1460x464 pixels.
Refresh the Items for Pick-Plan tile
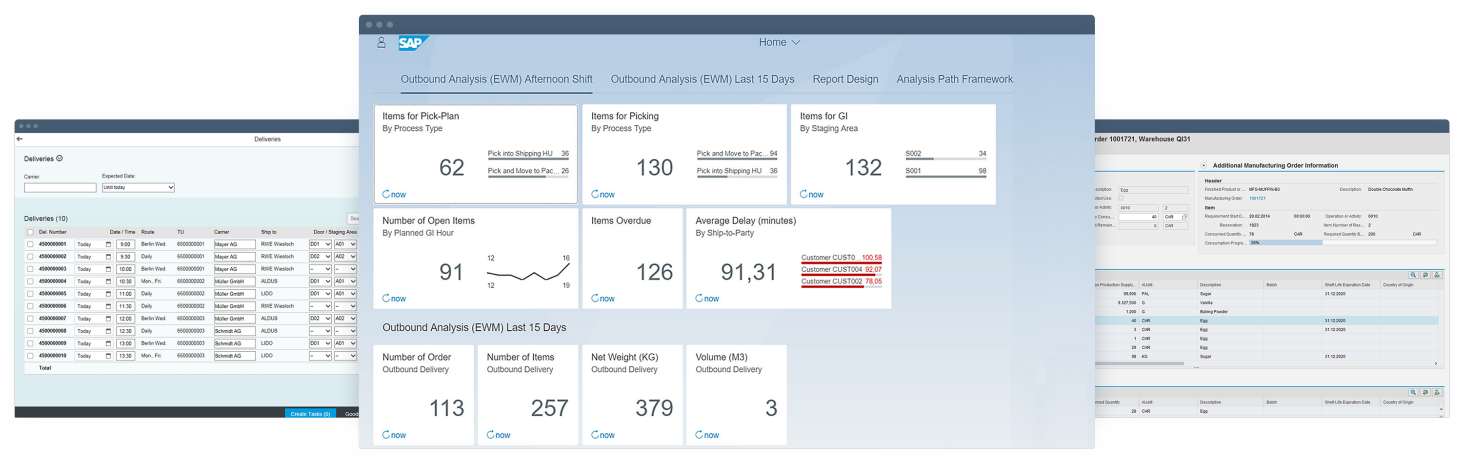click(395, 194)
